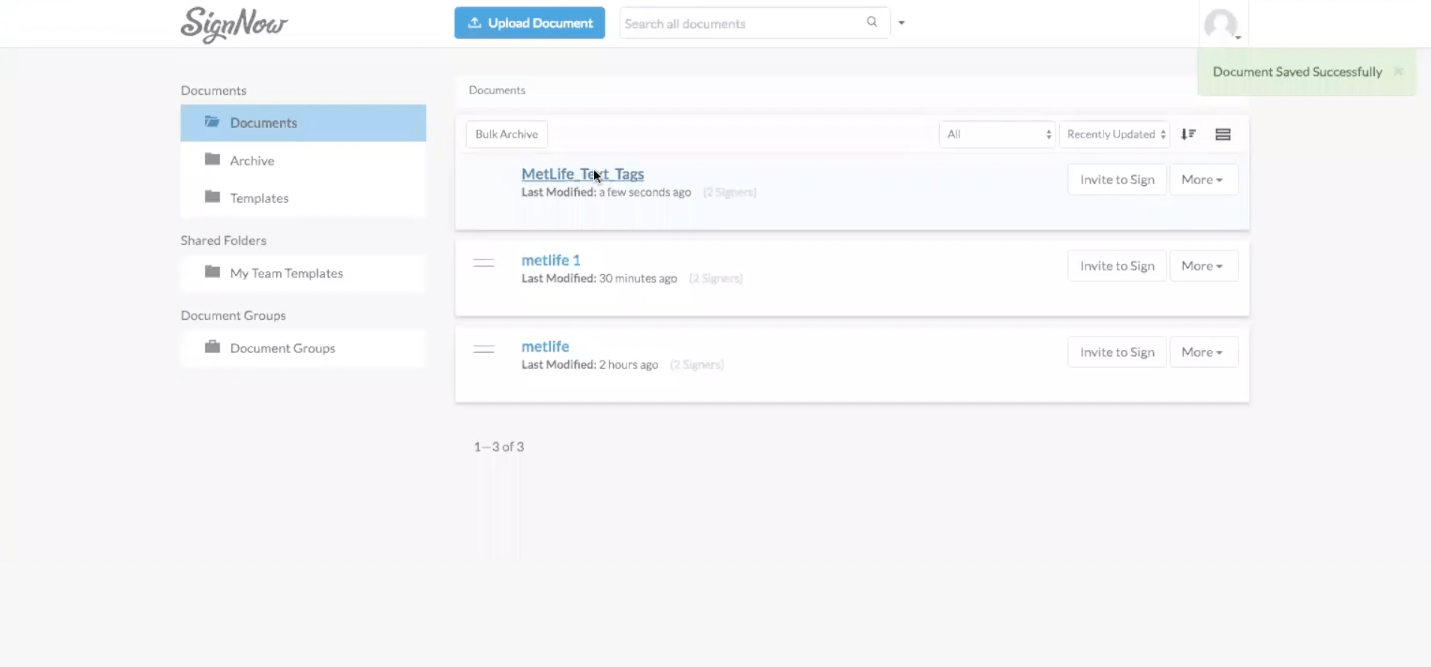The width and height of the screenshot is (1431, 667).
Task: Open the user avatar menu
Action: click(x=1222, y=25)
